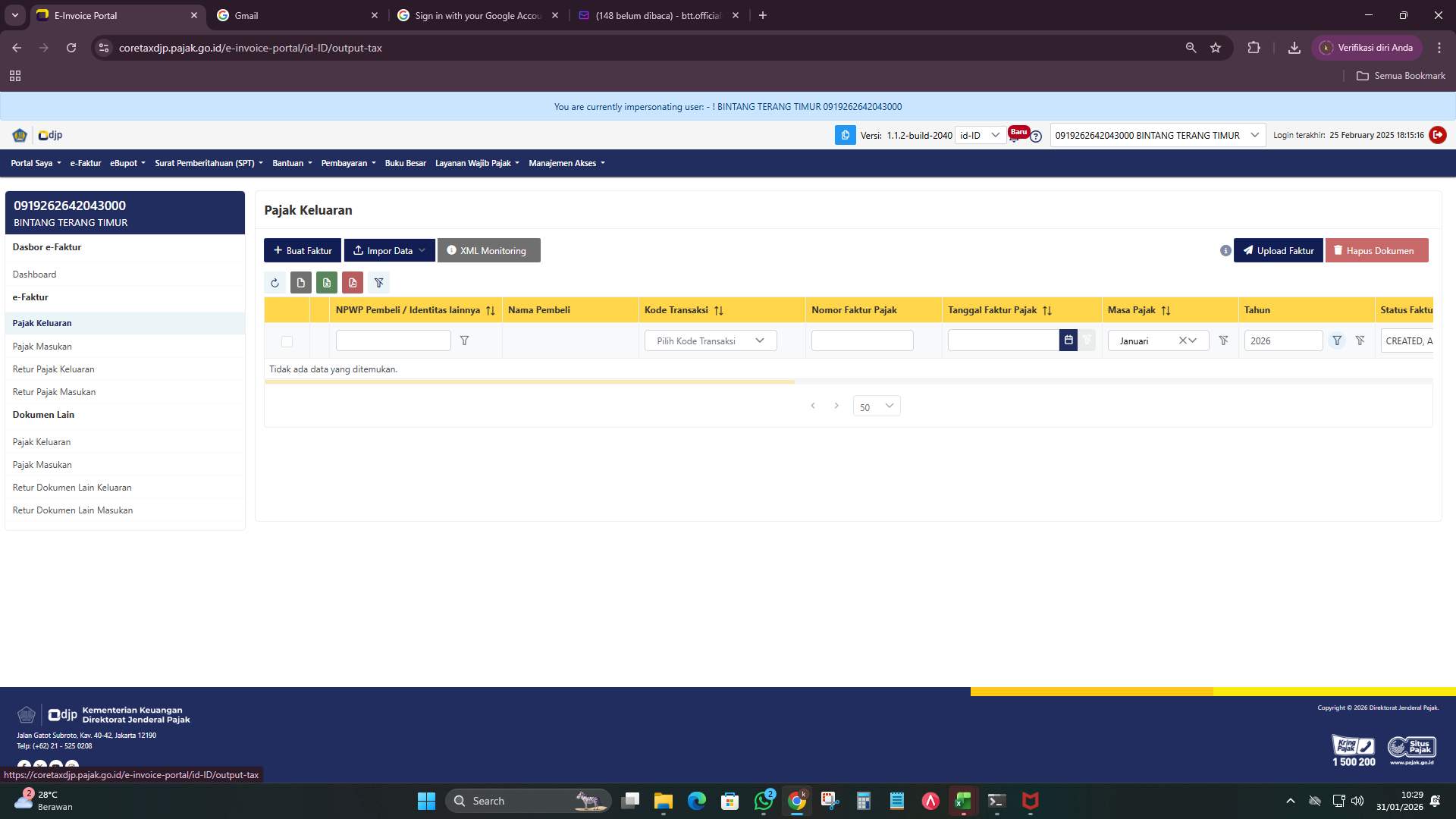Image resolution: width=1456 pixels, height=819 pixels.
Task: Open the Pilih Kode Transaksi dropdown
Action: click(x=709, y=340)
